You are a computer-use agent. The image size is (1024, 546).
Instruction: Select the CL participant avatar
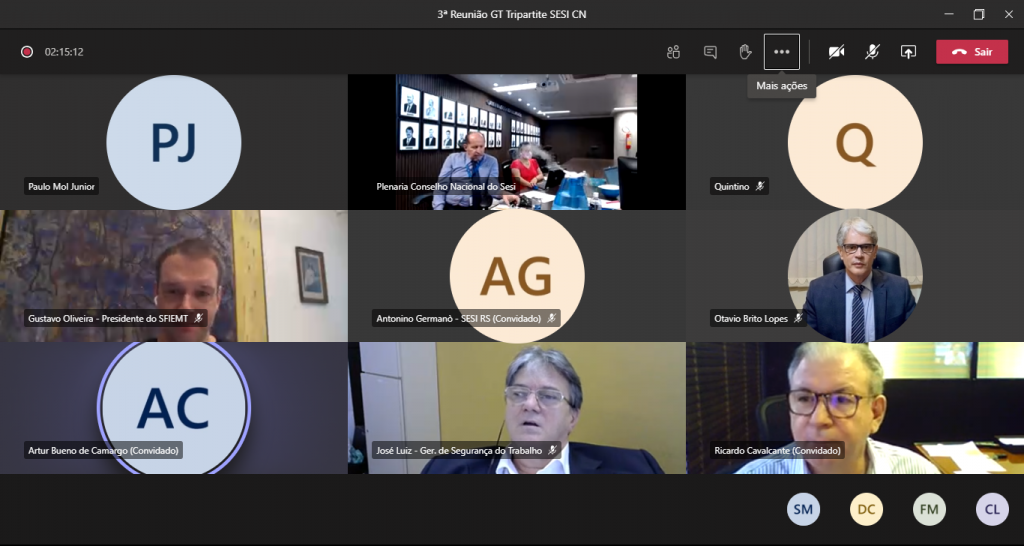tap(992, 509)
